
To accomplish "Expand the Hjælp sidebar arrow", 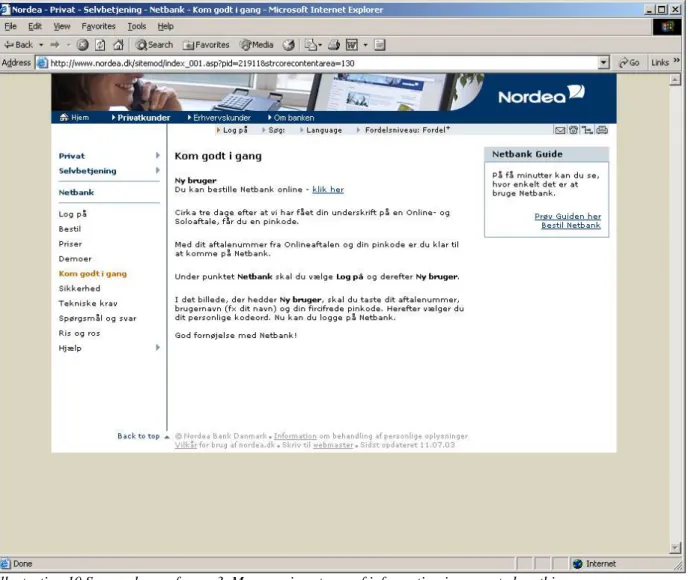I will 158,347.
